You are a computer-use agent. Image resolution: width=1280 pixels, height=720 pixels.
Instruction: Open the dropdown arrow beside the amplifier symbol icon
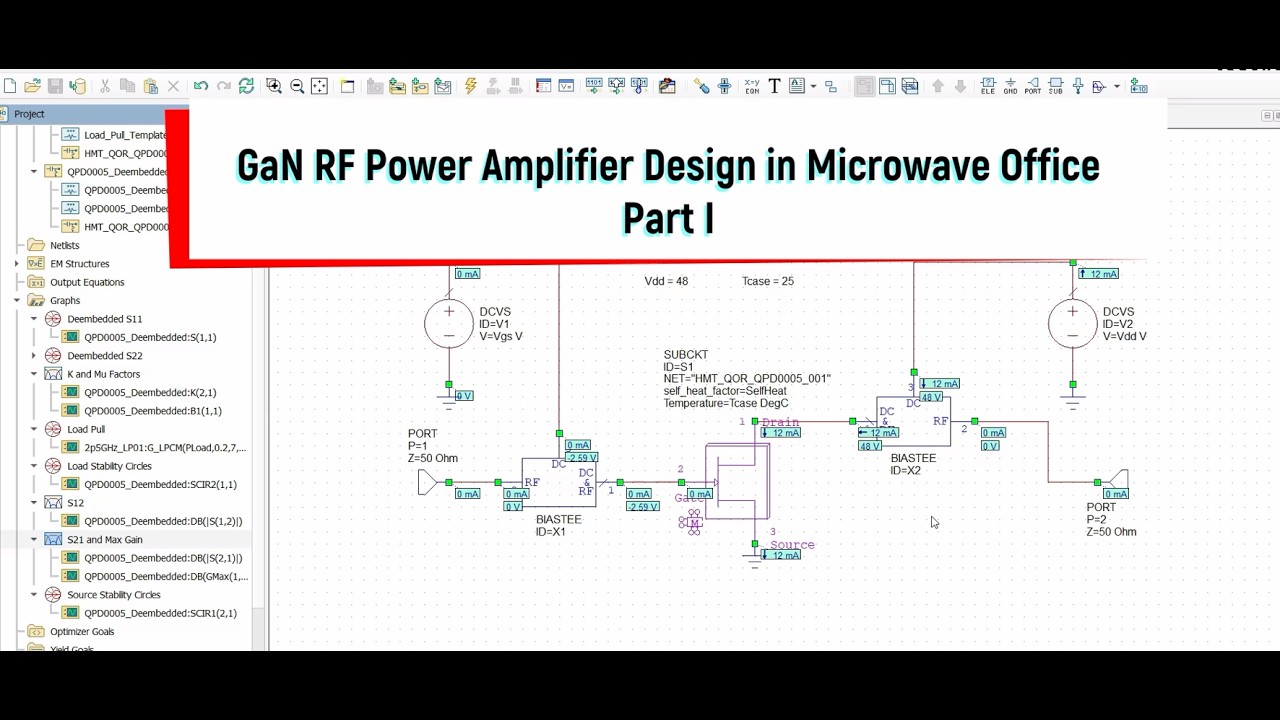(1116, 87)
